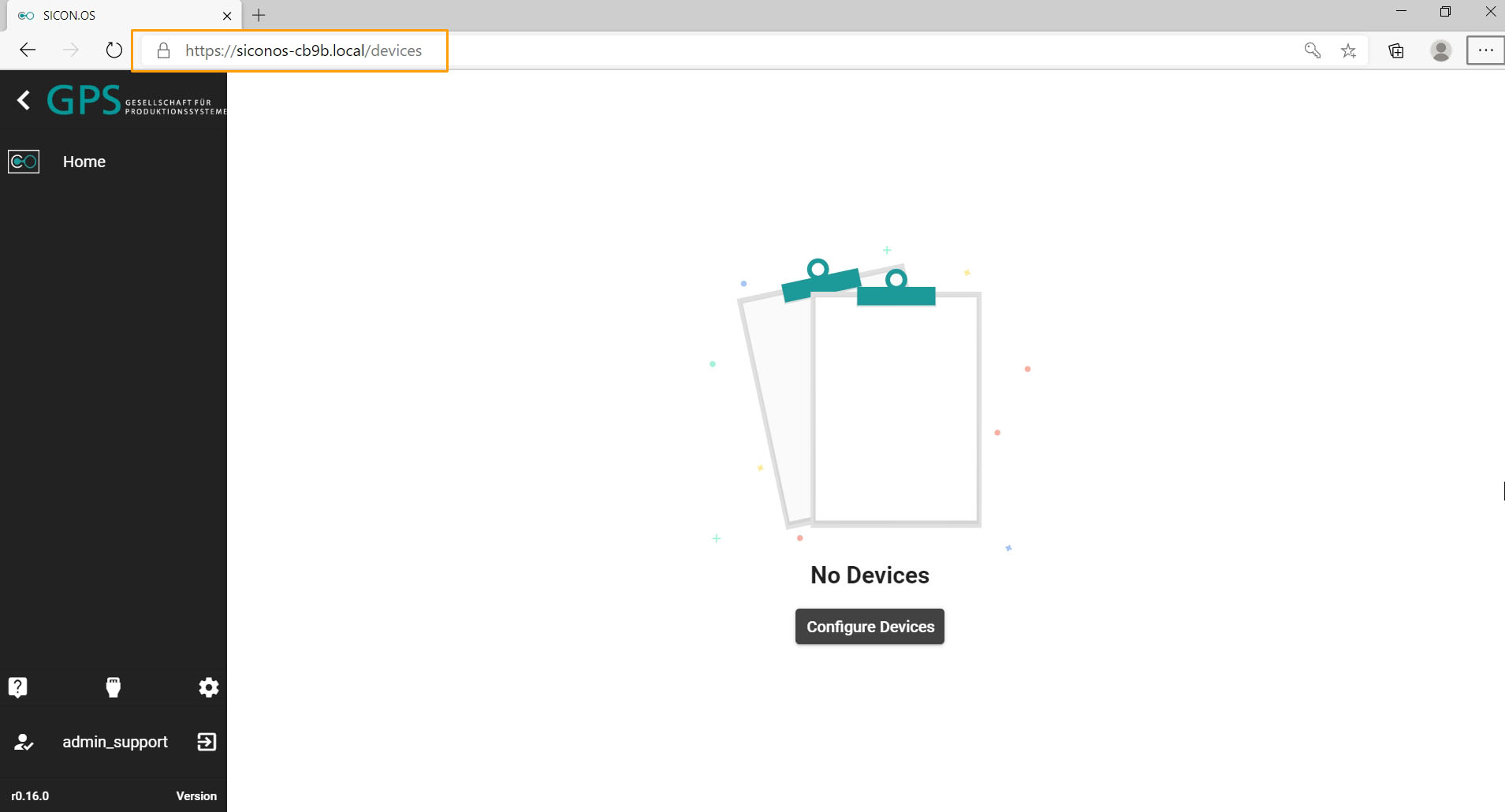
Task: Open the network port icon
Action: point(114,687)
